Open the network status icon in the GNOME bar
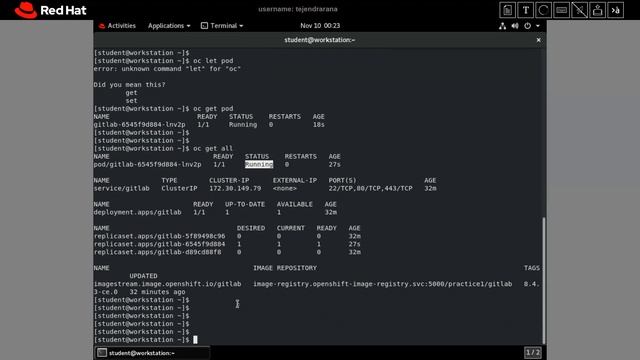Viewport: 640px width, 360px height. [x=502, y=26]
